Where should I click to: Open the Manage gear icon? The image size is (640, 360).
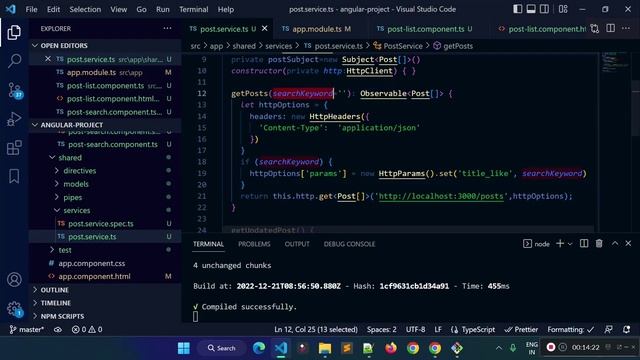coord(14,309)
